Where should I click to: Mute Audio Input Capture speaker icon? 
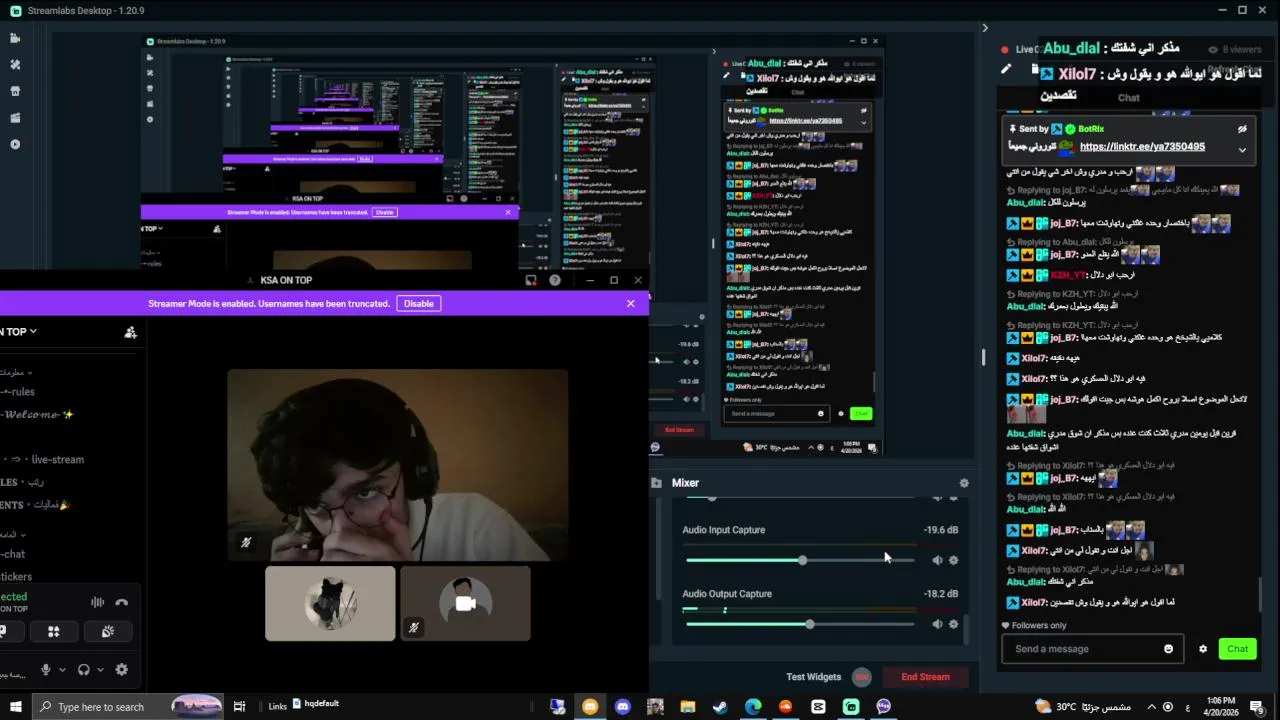pyautogui.click(x=937, y=560)
